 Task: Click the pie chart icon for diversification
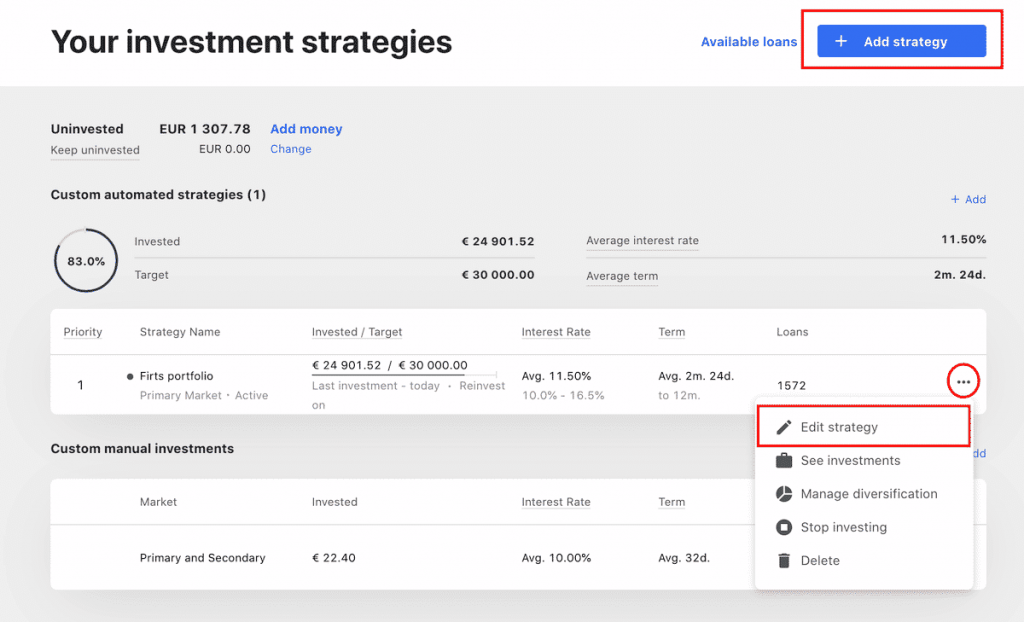[x=784, y=494]
